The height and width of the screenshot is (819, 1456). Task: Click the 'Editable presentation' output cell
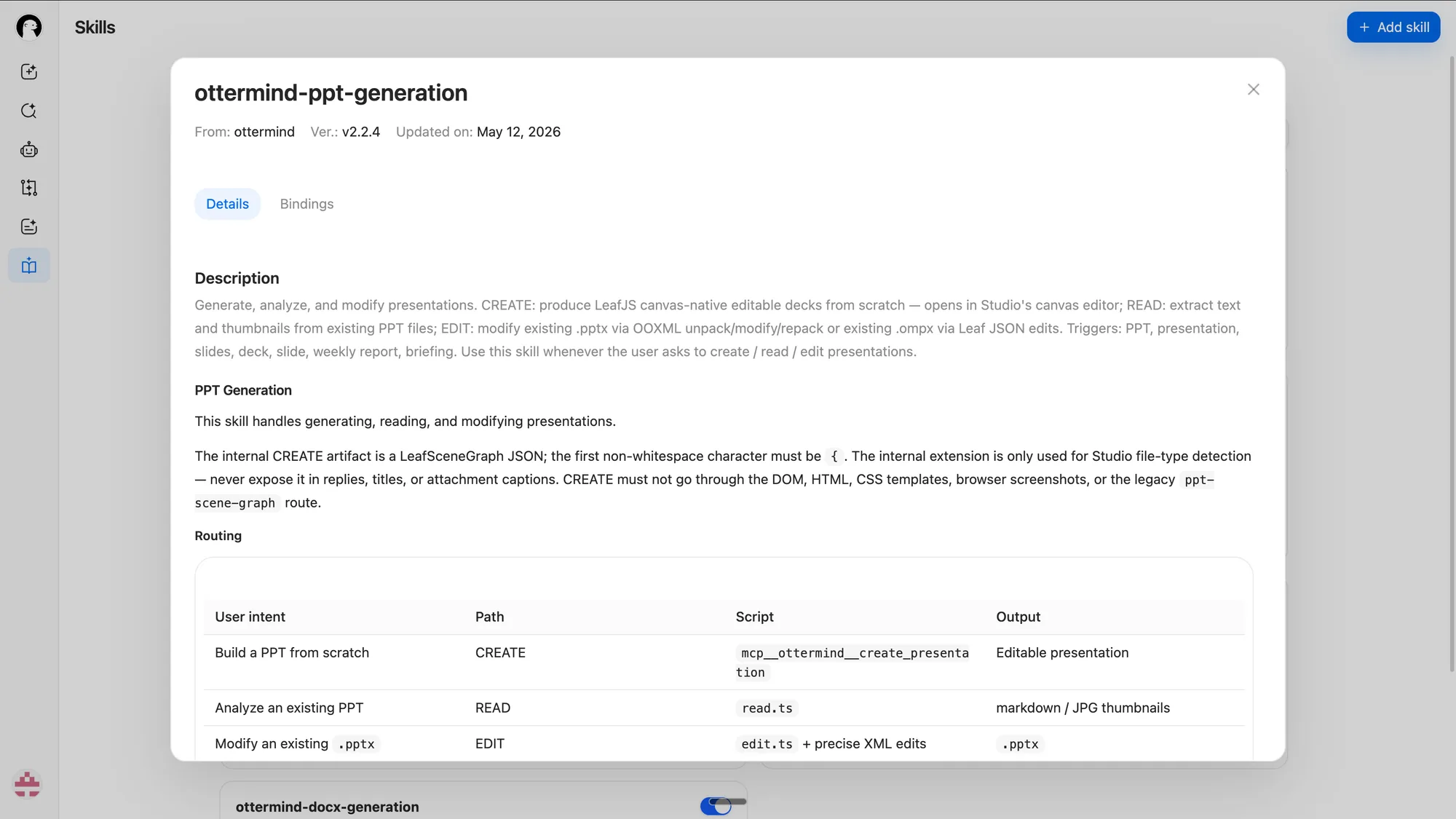pos(1062,653)
